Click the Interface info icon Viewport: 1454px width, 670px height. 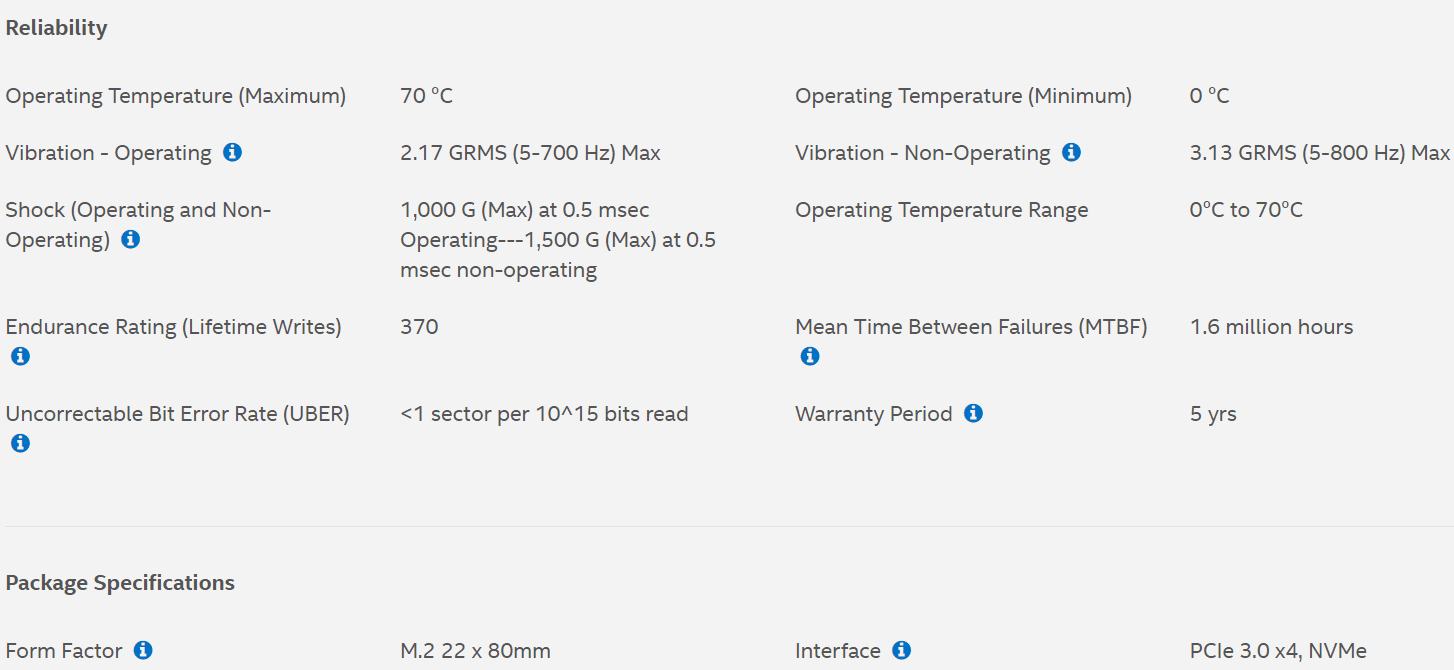(x=901, y=650)
